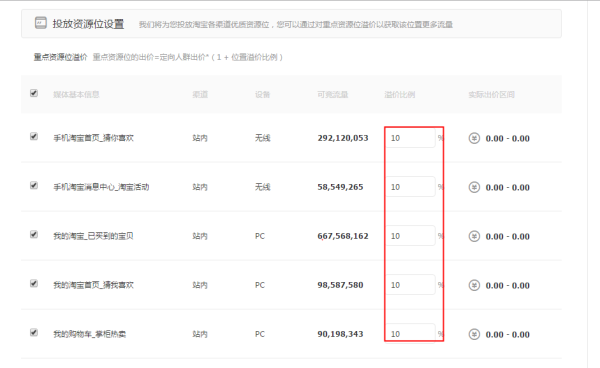
Task: Uncheck 手机淘宝首页_猜你喜欢 checkbox
Action: click(34, 137)
